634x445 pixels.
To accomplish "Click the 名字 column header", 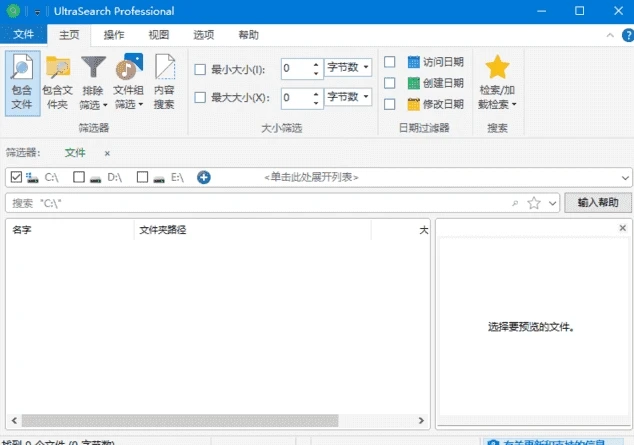I will pyautogui.click(x=70, y=230).
